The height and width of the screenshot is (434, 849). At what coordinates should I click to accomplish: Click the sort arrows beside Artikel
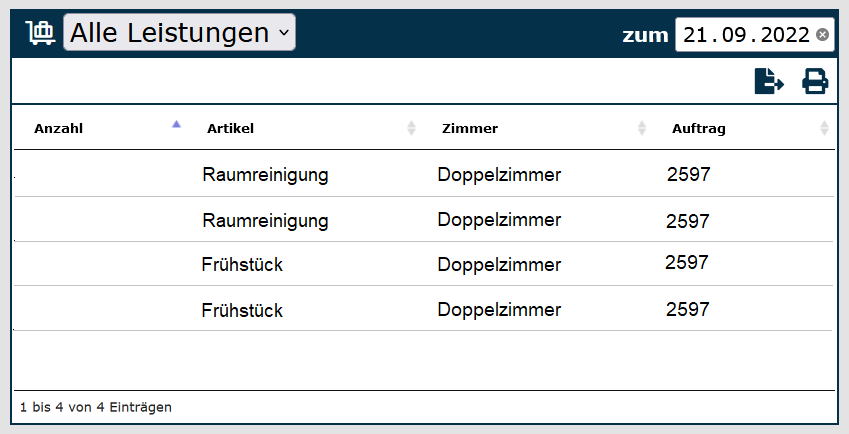coord(411,129)
